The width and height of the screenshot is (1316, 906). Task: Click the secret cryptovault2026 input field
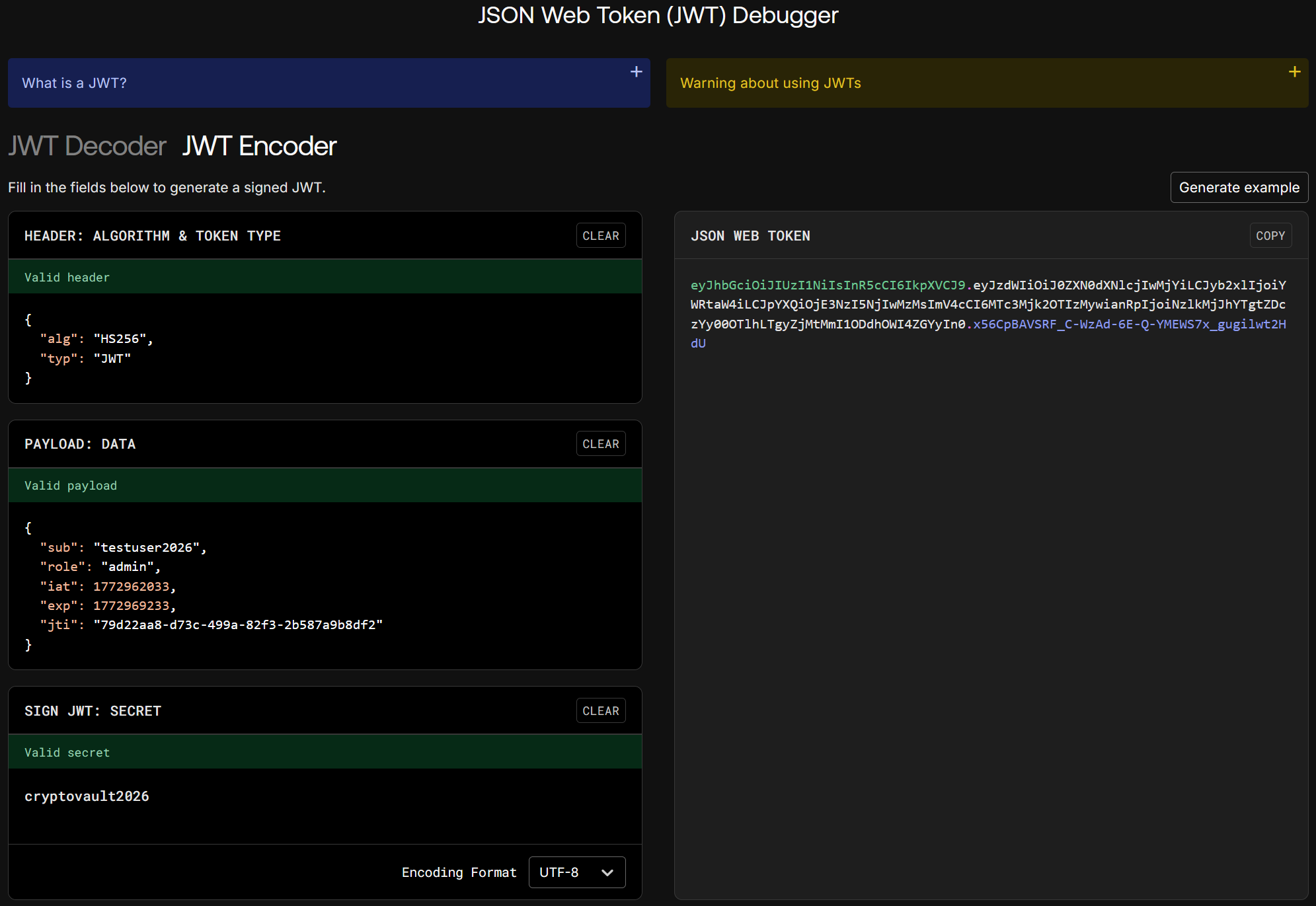coord(87,796)
